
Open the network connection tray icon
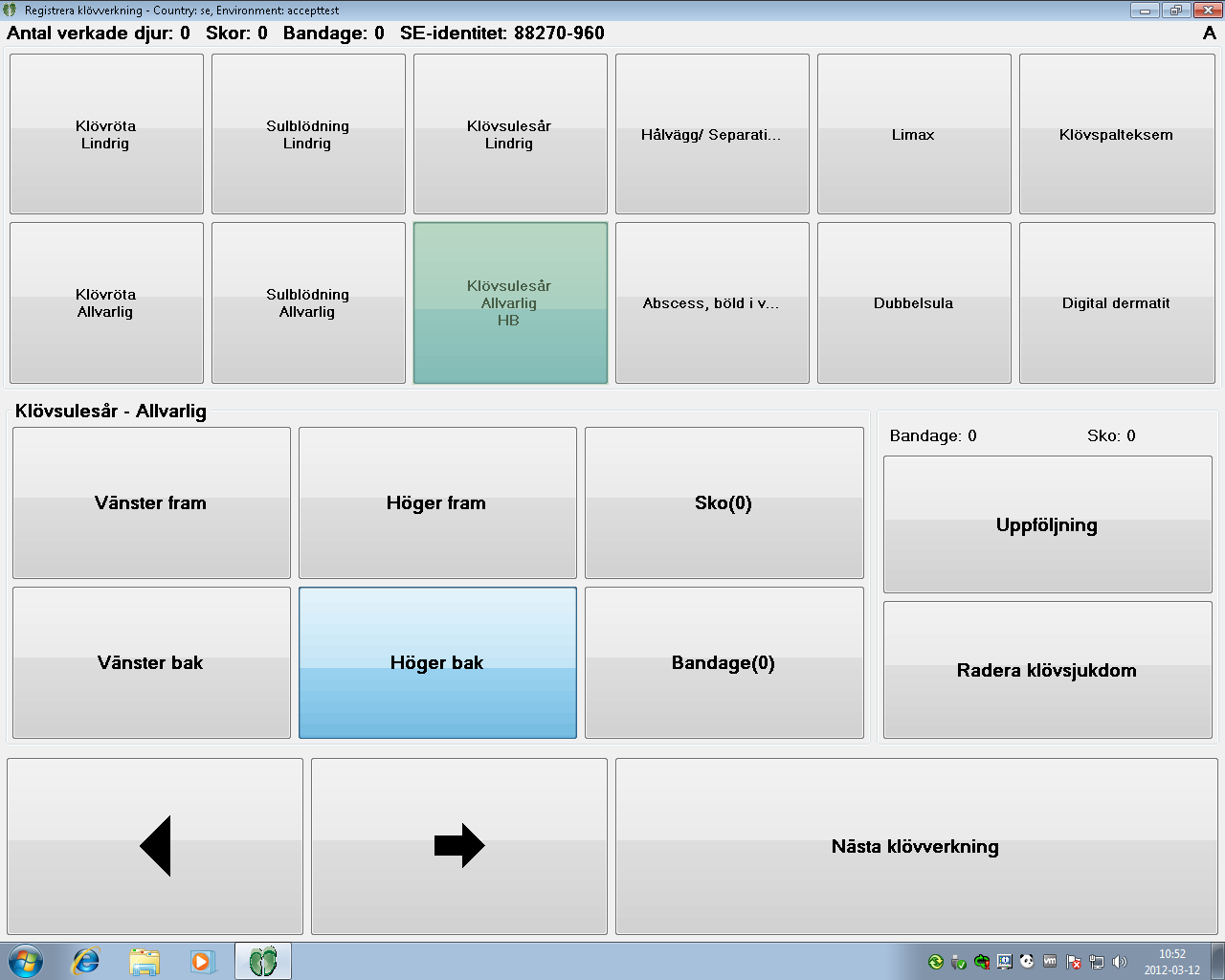1097,962
